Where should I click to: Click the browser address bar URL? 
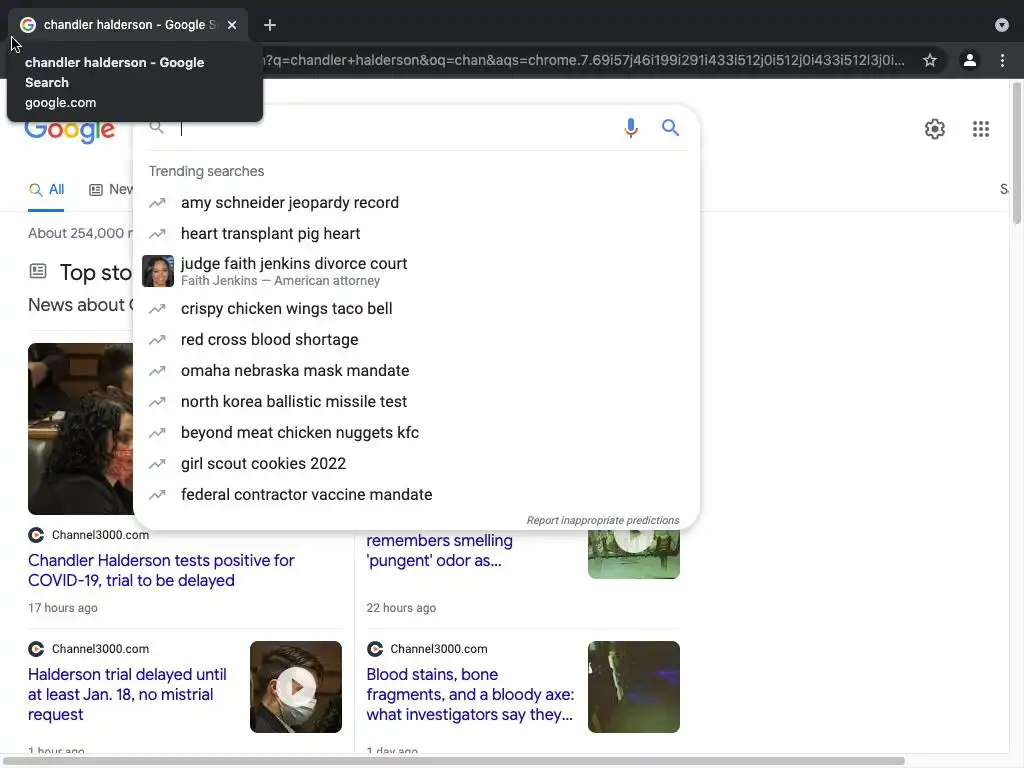point(583,61)
